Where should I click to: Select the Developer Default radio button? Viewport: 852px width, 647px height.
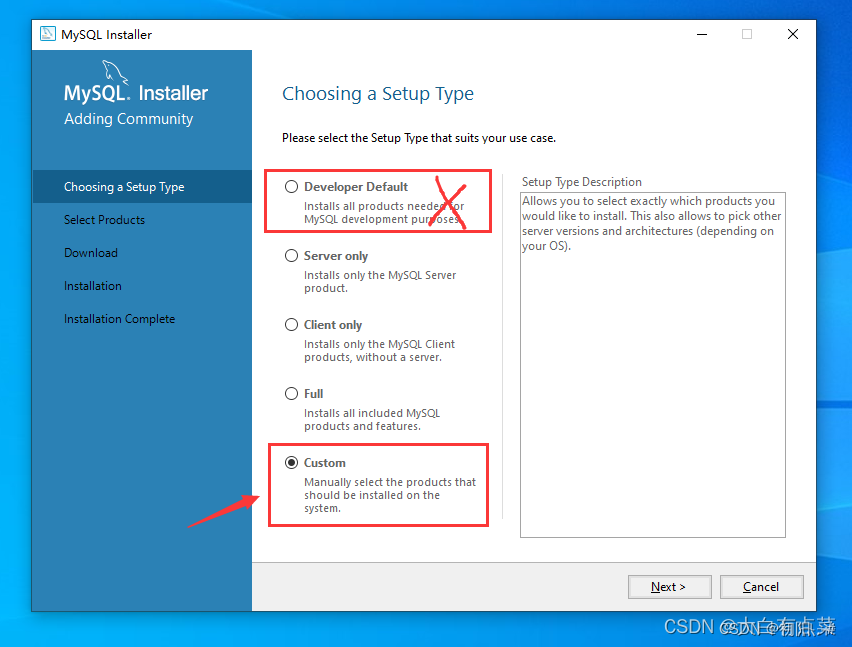[291, 187]
